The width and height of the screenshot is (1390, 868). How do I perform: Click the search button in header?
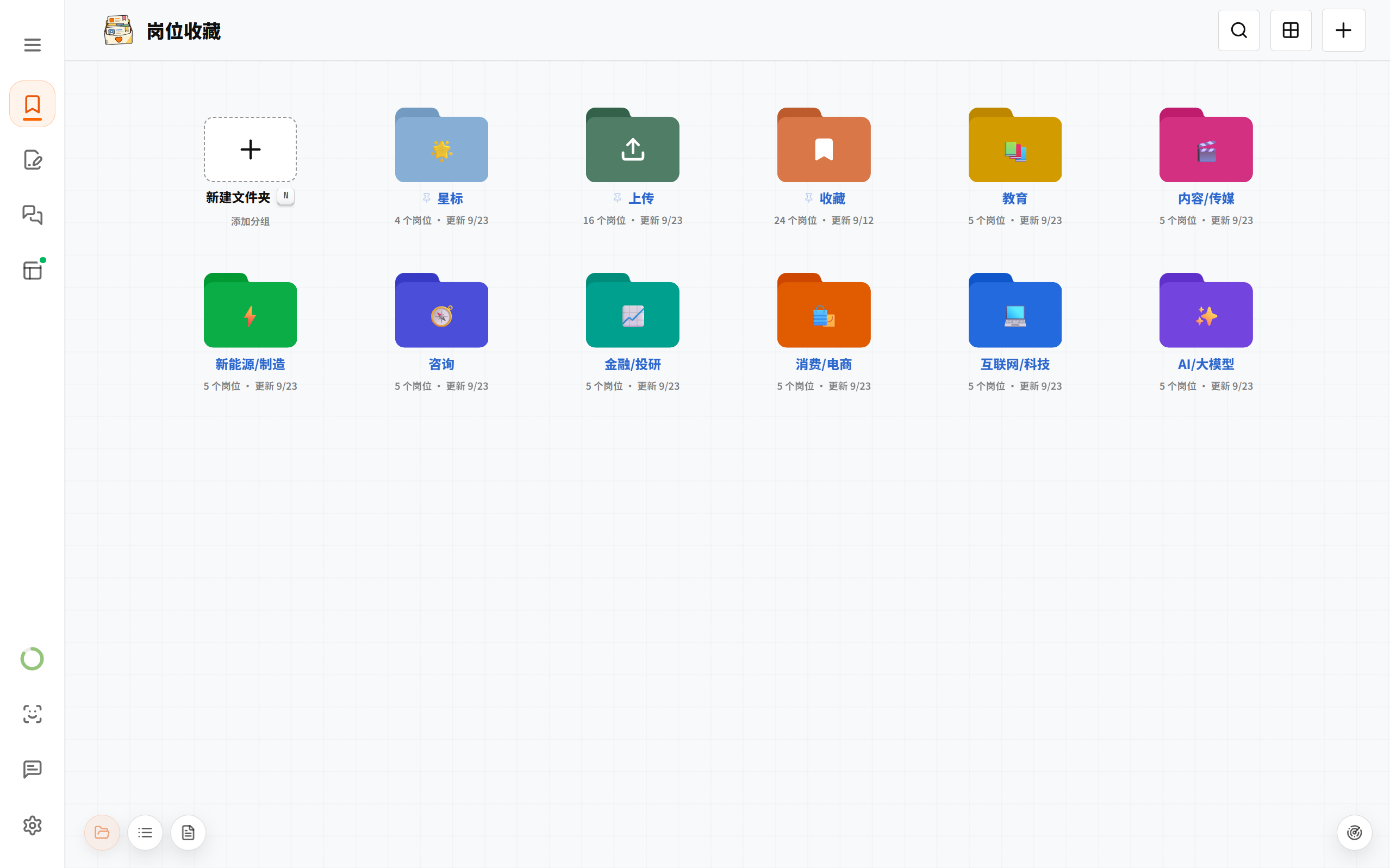tap(1238, 30)
